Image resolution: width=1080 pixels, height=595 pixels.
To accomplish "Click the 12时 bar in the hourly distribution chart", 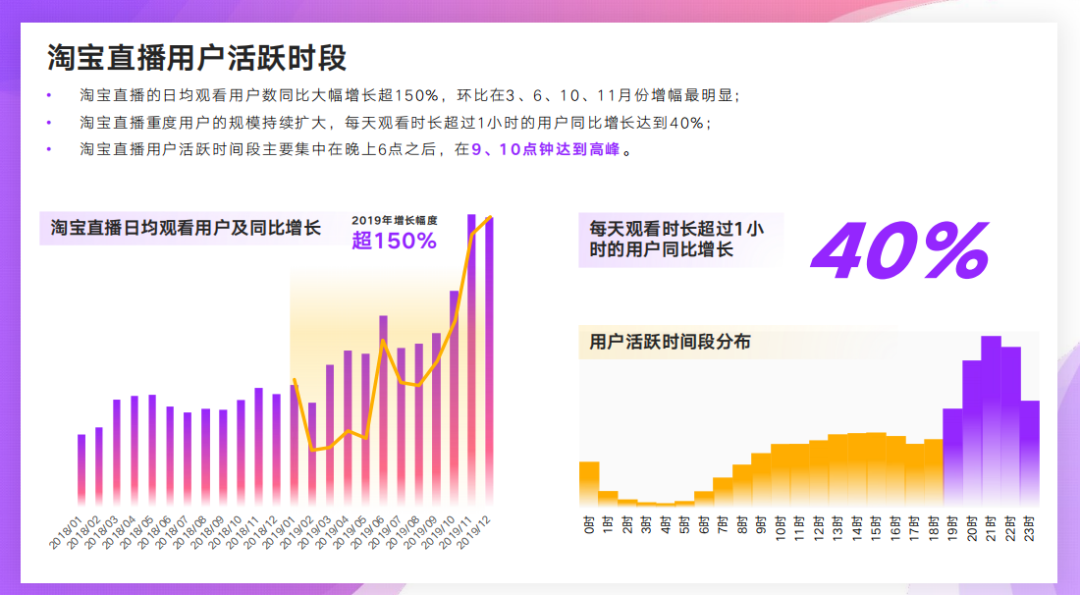I will pos(818,473).
